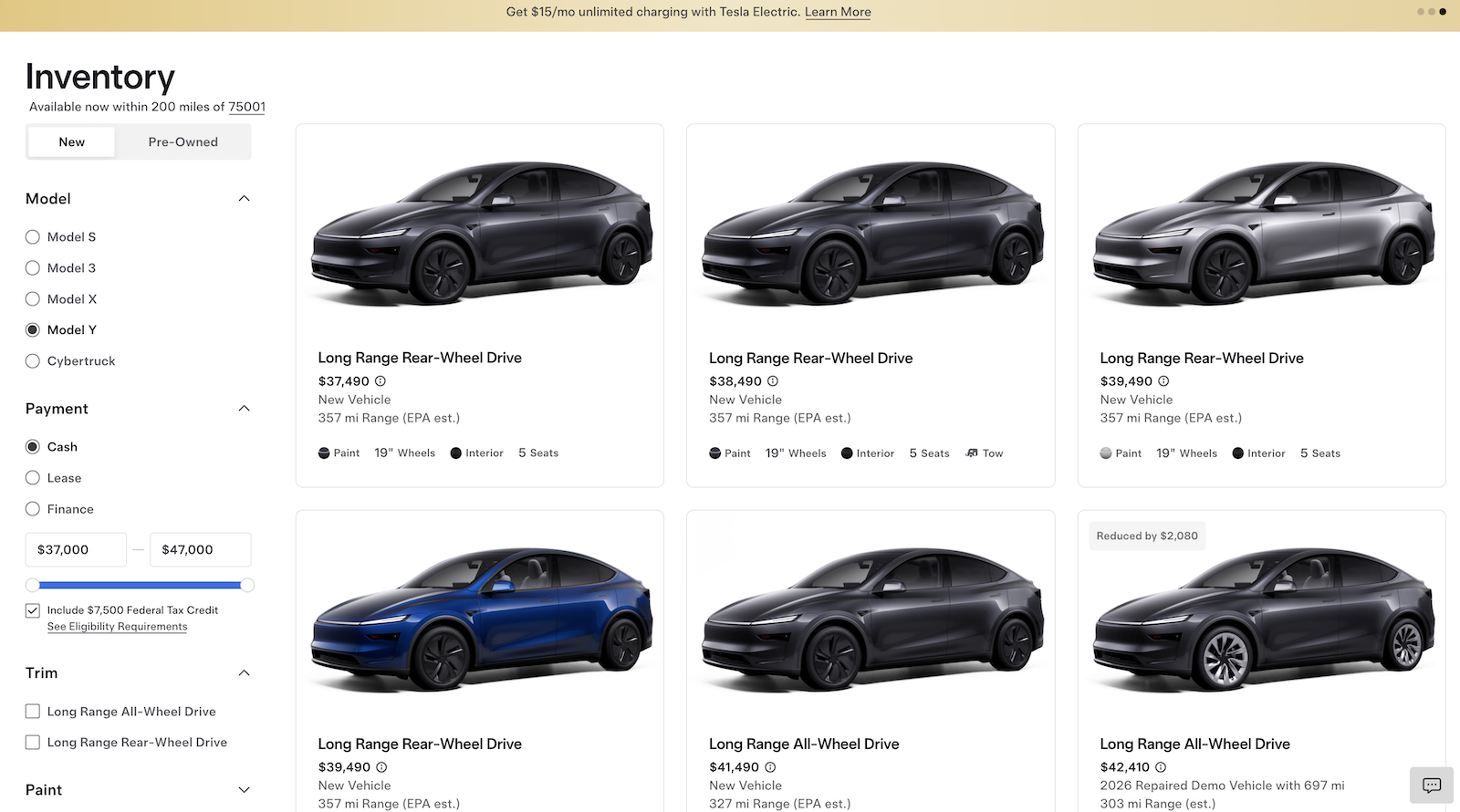Select the Model 3 radio button
Image resolution: width=1460 pixels, height=812 pixels.
point(33,268)
